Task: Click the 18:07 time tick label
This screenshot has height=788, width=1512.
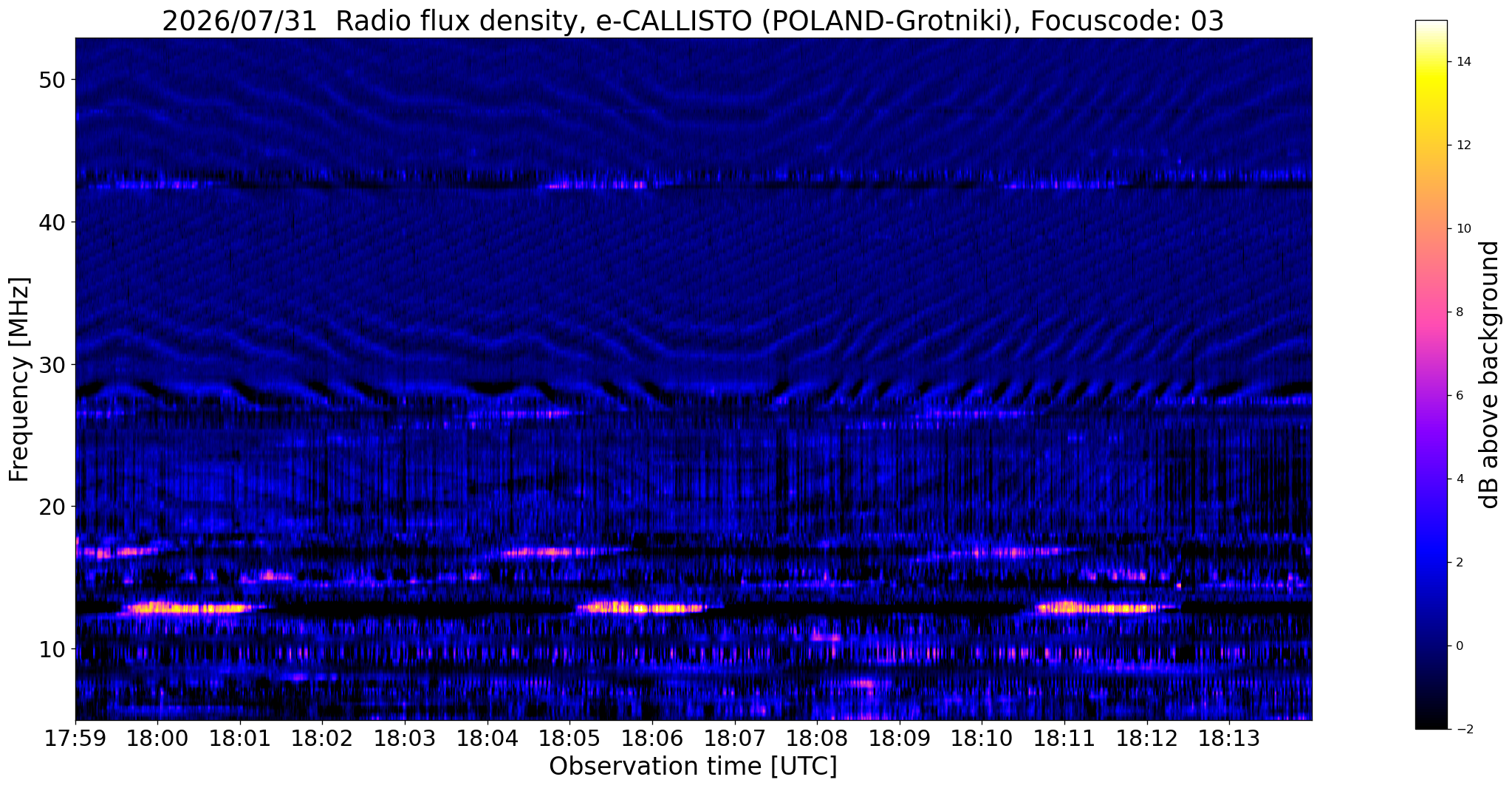Action: tap(734, 739)
